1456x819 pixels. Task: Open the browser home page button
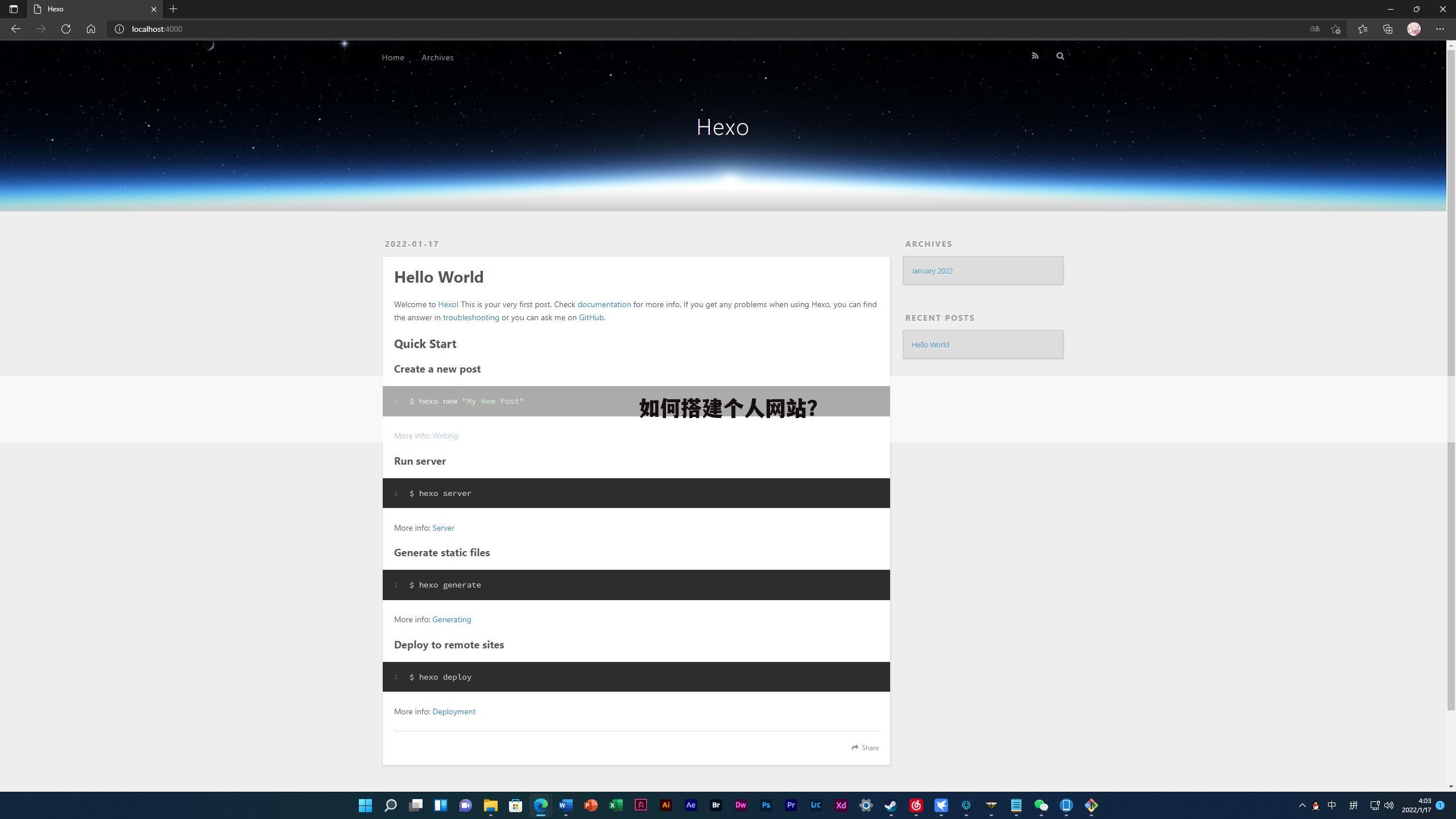91,29
